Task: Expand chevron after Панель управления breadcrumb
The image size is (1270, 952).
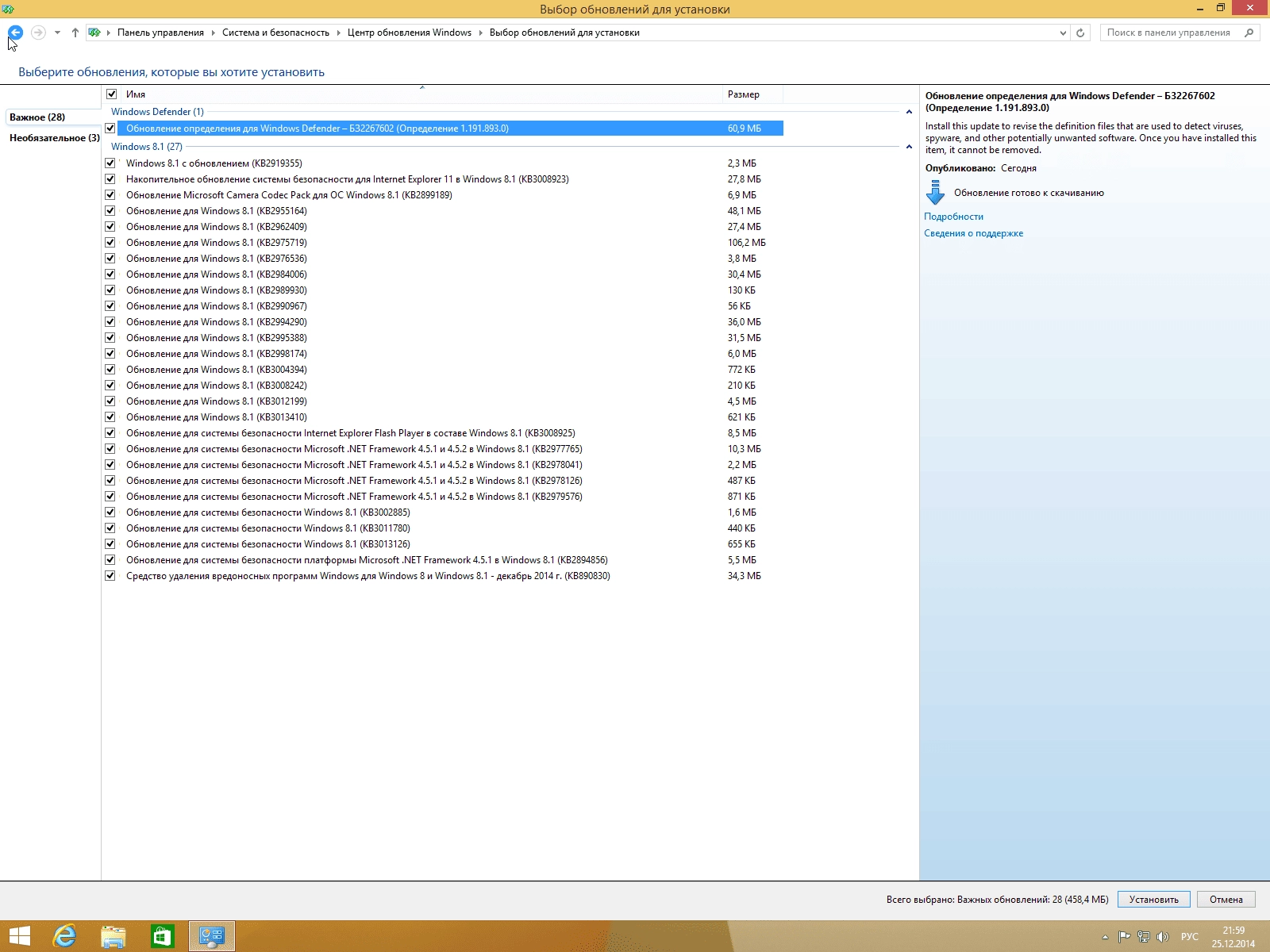Action: 213,33
